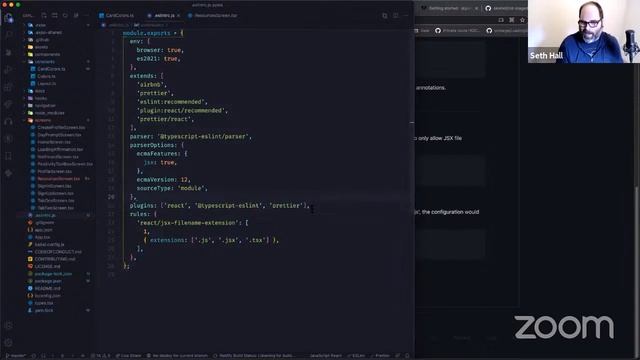Click the ESLint status bar item
Viewport: 640px width, 360px height.
click(x=356, y=356)
